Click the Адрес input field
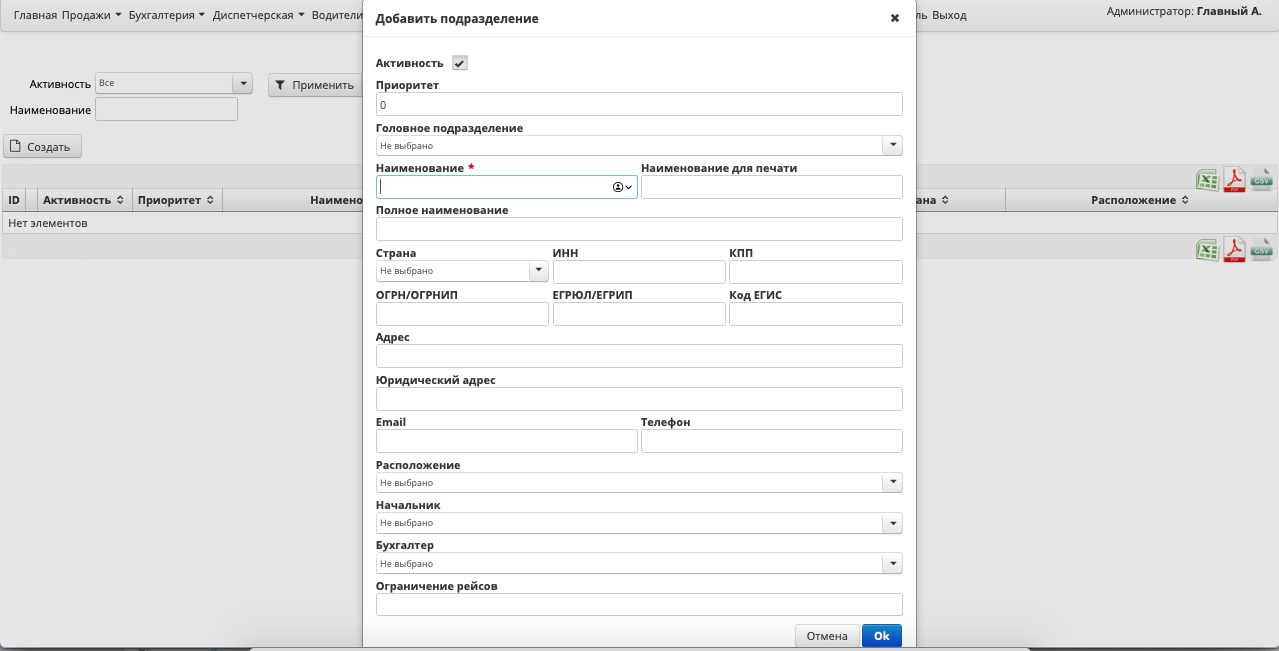This screenshot has width=1279, height=651. (639, 356)
